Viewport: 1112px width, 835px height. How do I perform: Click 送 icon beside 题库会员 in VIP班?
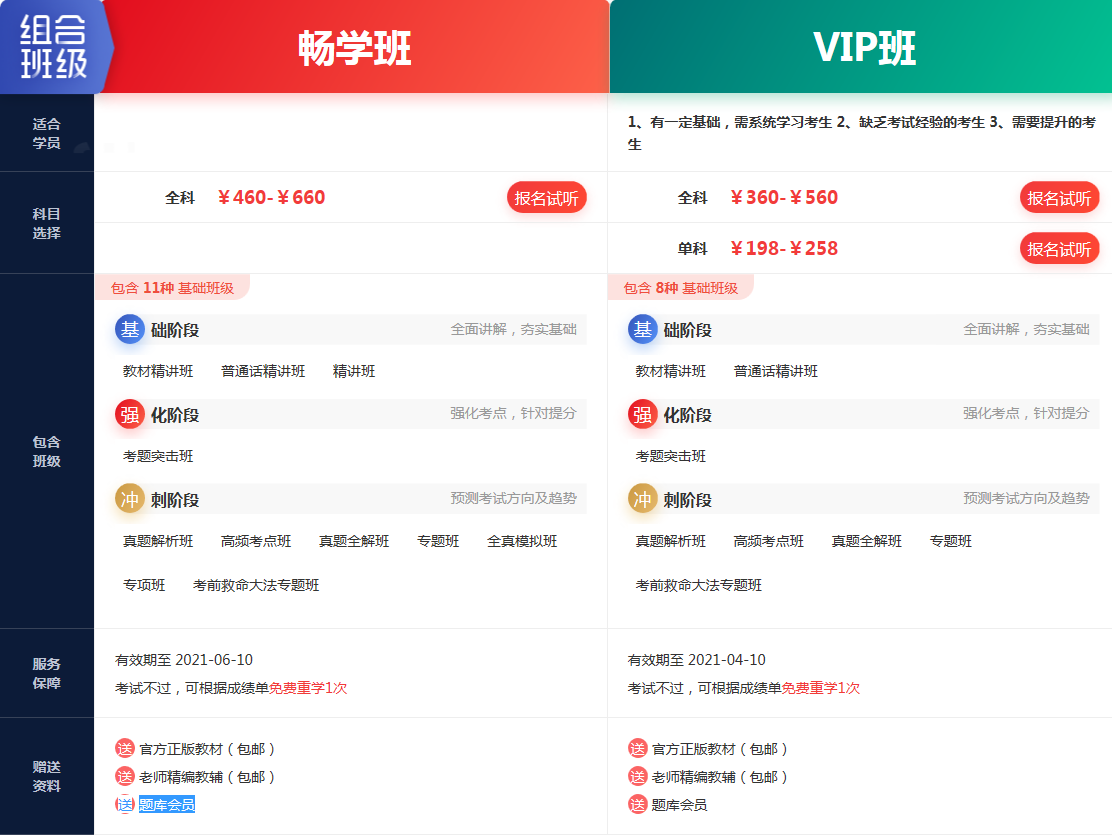638,804
